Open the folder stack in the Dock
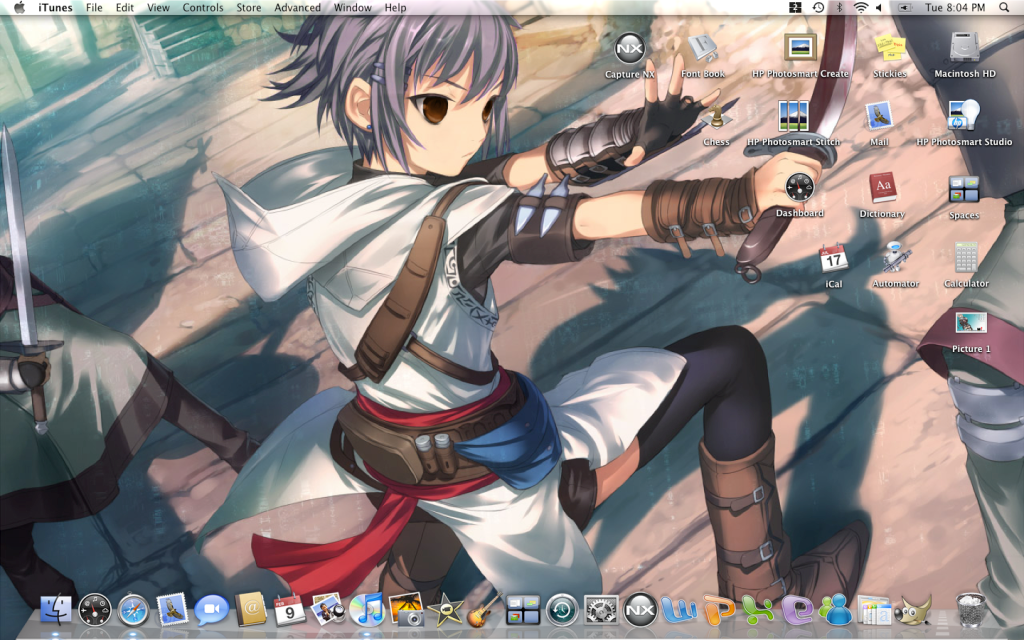Image resolution: width=1024 pixels, height=640 pixels. (x=874, y=611)
